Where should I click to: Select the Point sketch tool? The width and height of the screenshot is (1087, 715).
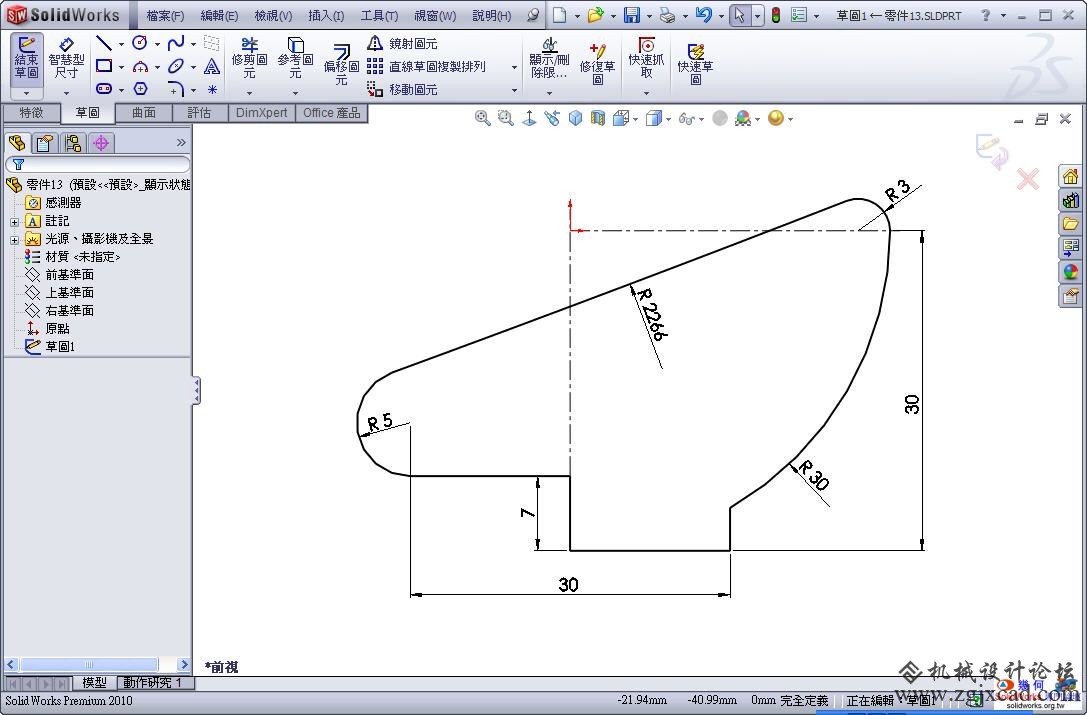coord(212,89)
